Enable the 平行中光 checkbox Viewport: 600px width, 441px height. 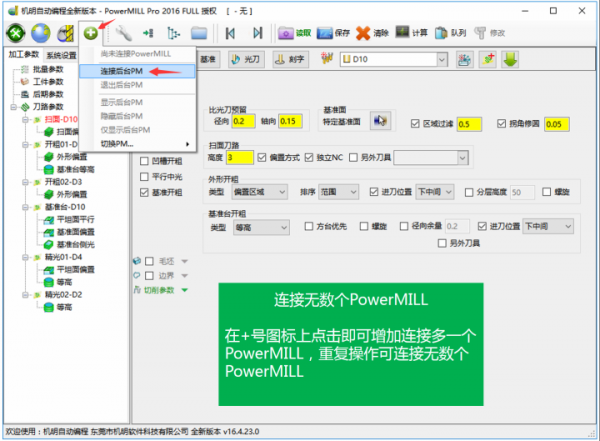145,176
